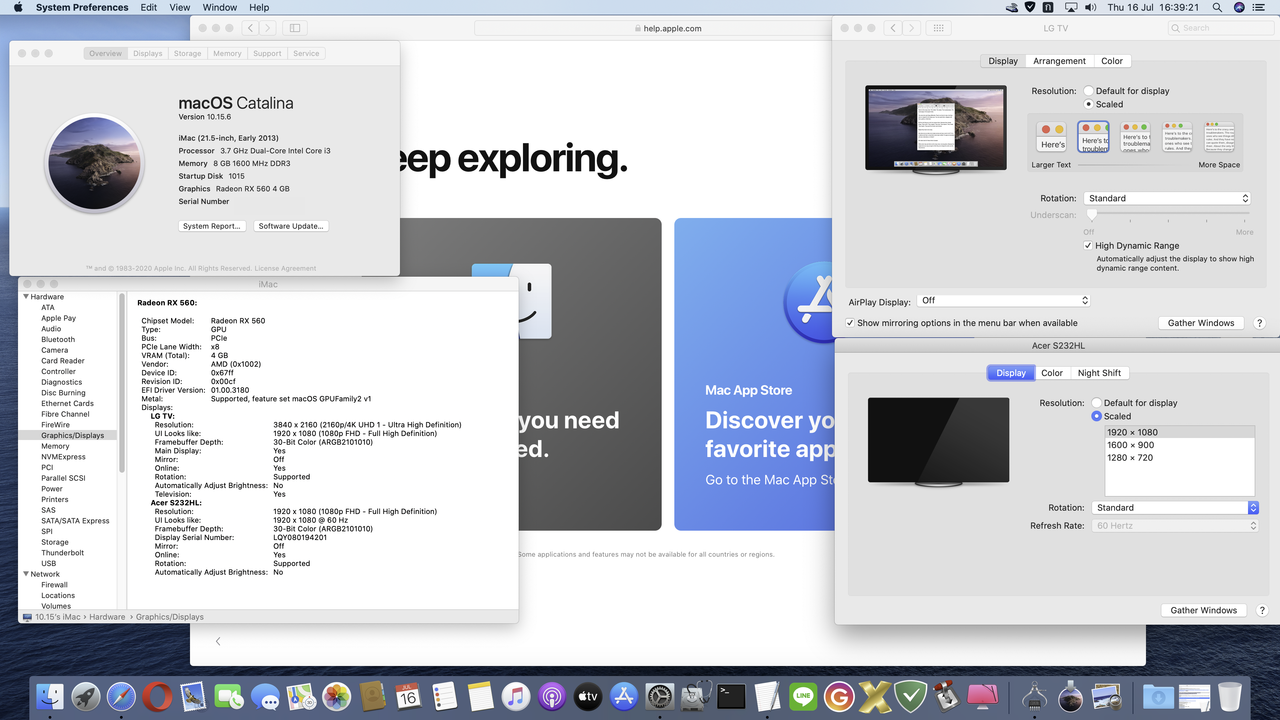Viewport: 1280px width, 720px height.
Task: Select Thunderbolt in the hardware list
Action: tap(62, 553)
